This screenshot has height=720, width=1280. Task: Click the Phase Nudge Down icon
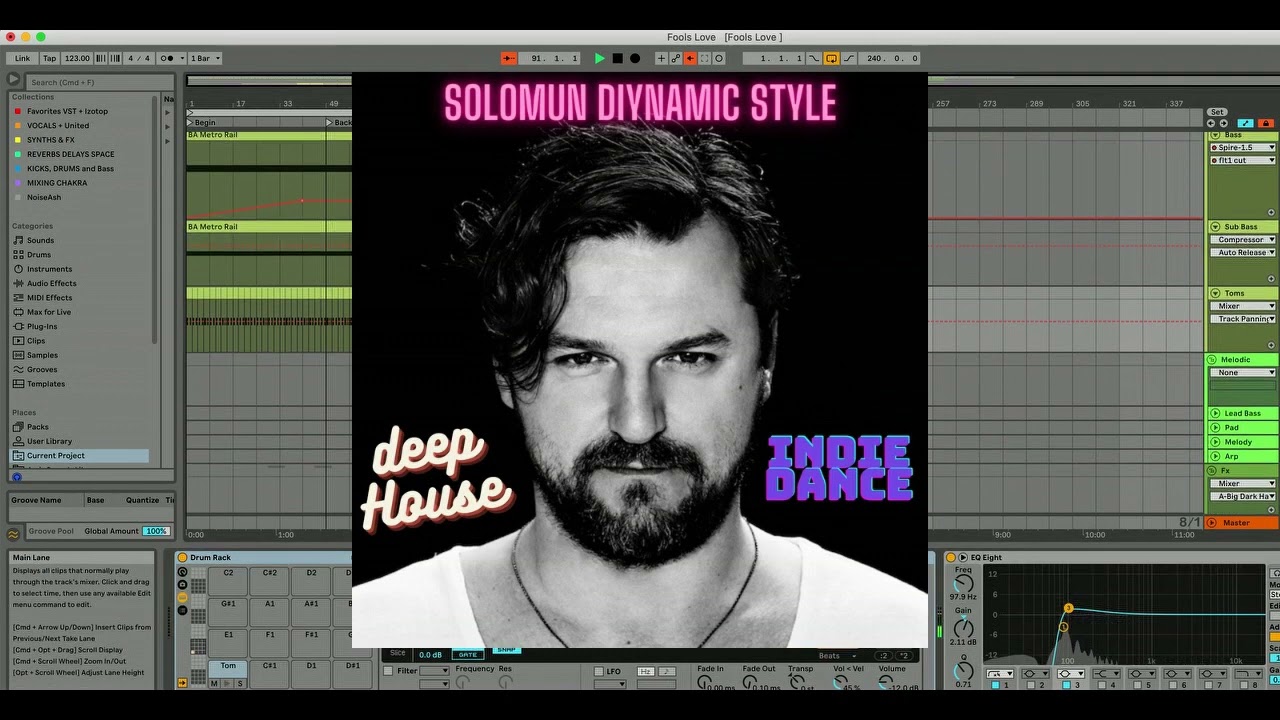(x=102, y=59)
